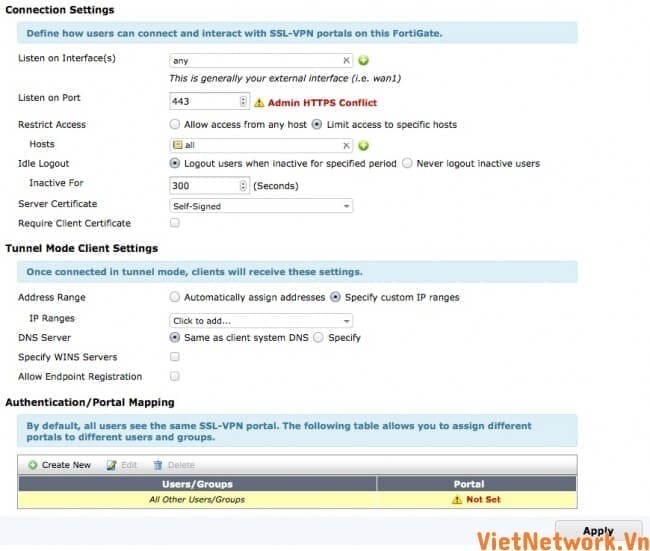Screen dimensions: 650x551
Task: Enable Allow Endpoint Registration checkbox
Action: click(x=175, y=376)
